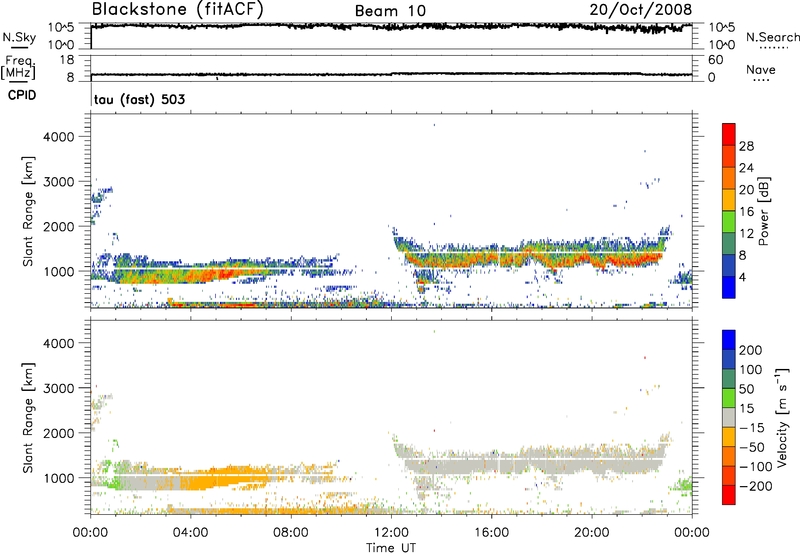Click the blue top segment of velocity colorbar
800x554 pixels.
tap(729, 340)
